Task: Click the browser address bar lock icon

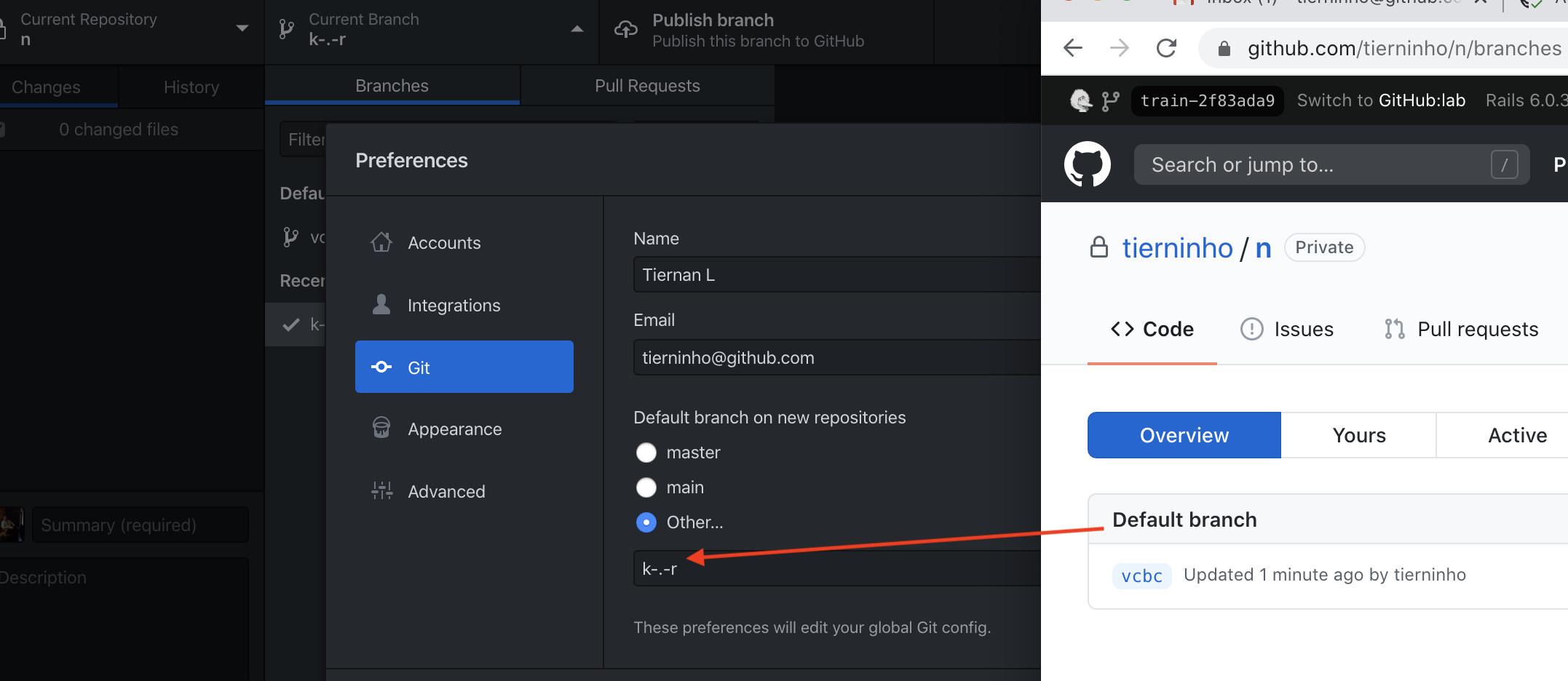Action: click(x=1224, y=49)
